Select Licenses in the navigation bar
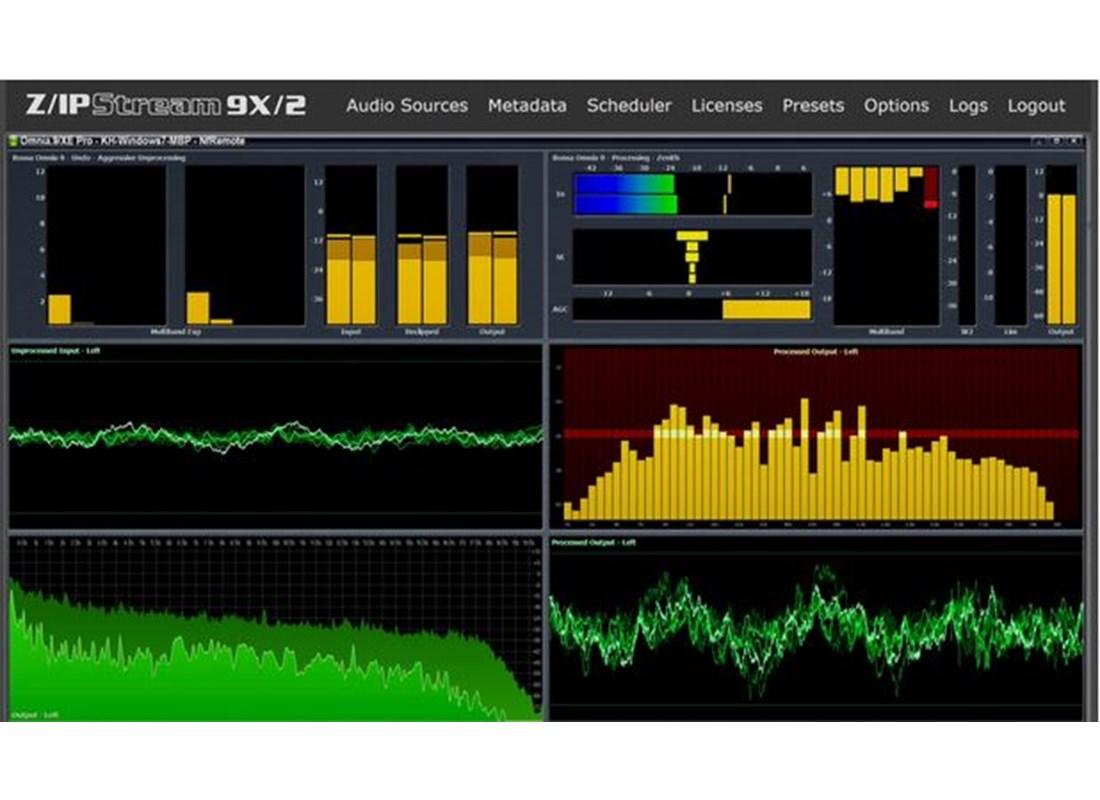The image size is (1100, 800). click(727, 106)
